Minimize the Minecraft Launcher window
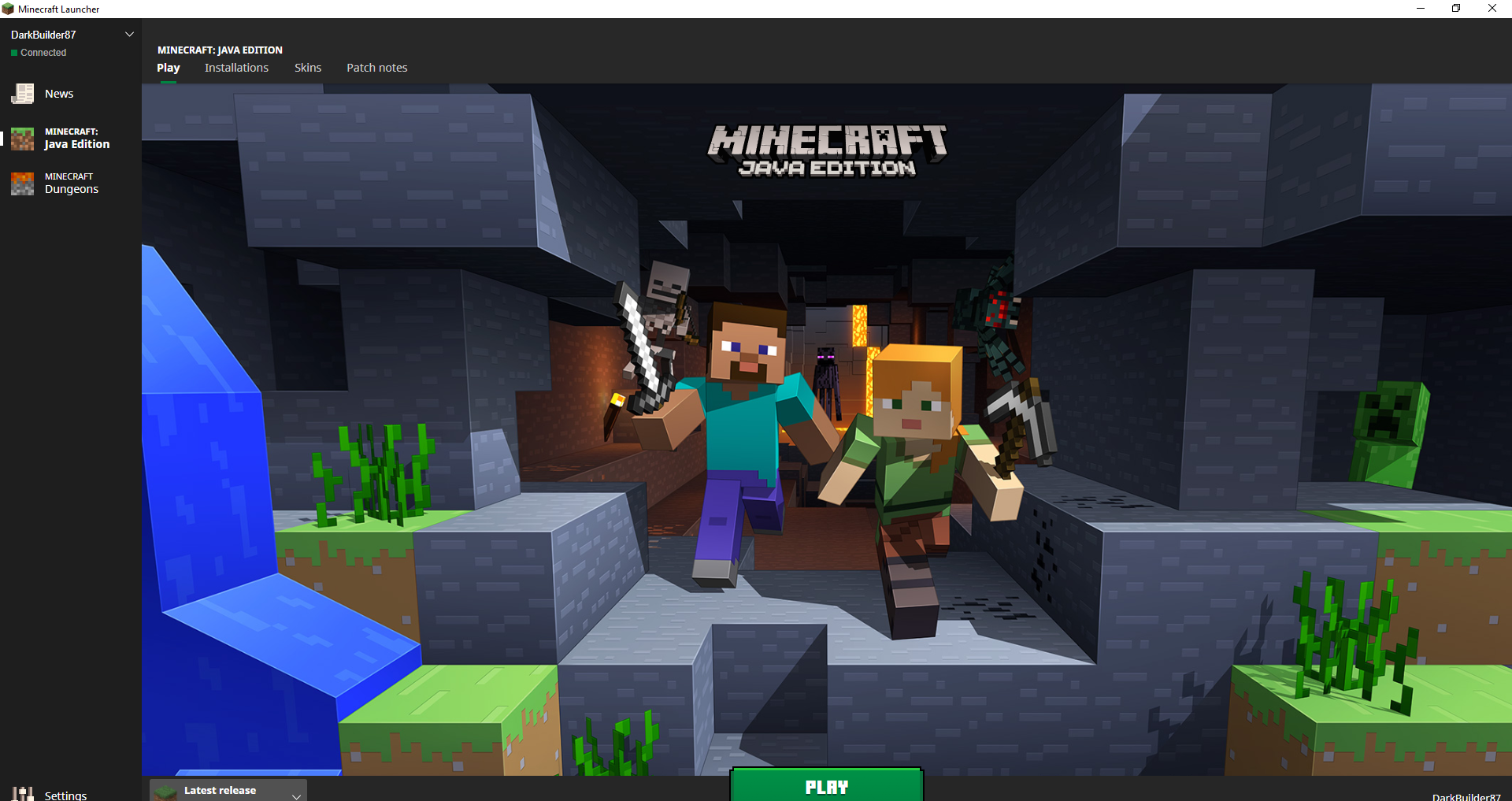Viewport: 1512px width, 801px height. (1421, 9)
